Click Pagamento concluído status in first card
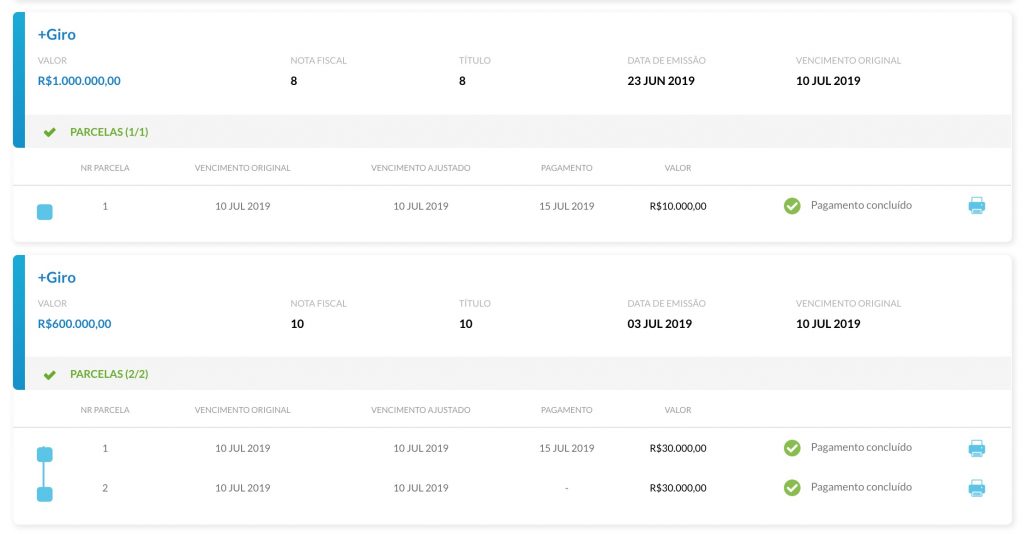1024x534 pixels. point(861,205)
